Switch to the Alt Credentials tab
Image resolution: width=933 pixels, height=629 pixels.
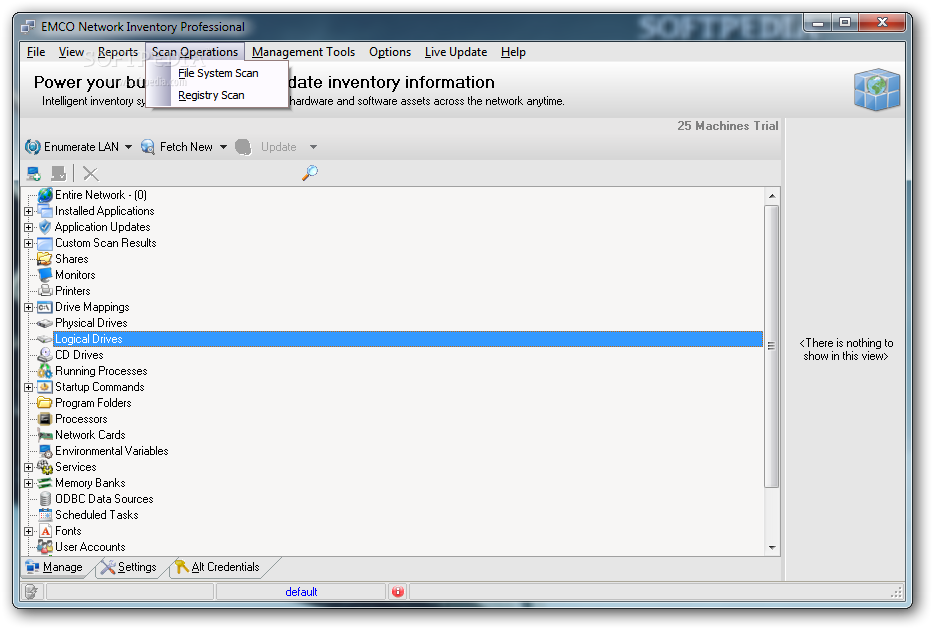pyautogui.click(x=219, y=567)
